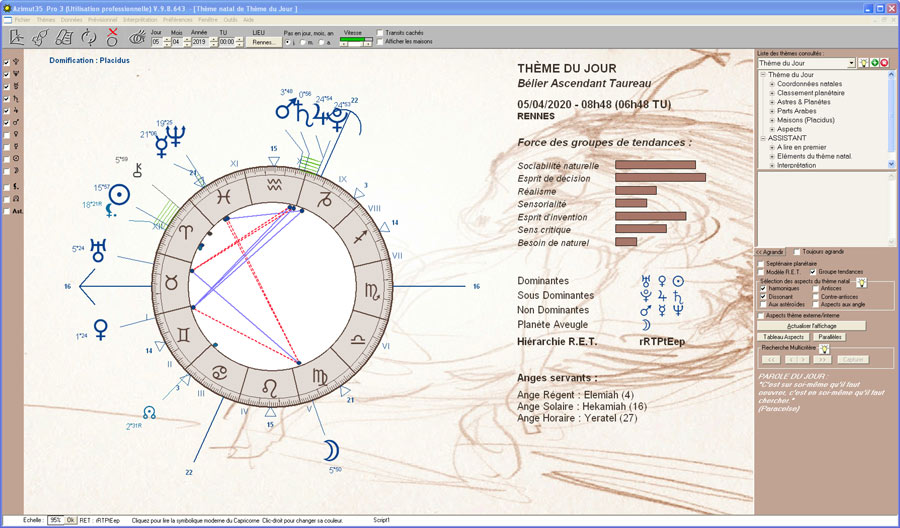
Task: Click the green plus icon beside theme list
Action: pyautogui.click(x=874, y=63)
